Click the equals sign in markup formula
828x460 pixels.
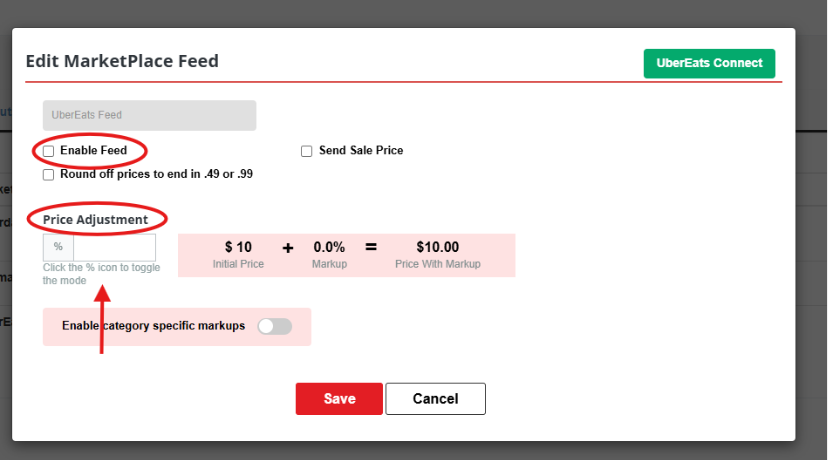point(371,247)
